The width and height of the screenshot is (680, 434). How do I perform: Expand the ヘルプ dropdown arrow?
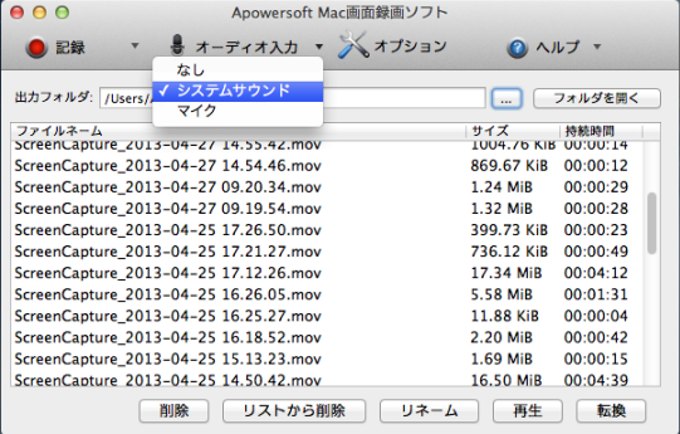pyautogui.click(x=597, y=46)
